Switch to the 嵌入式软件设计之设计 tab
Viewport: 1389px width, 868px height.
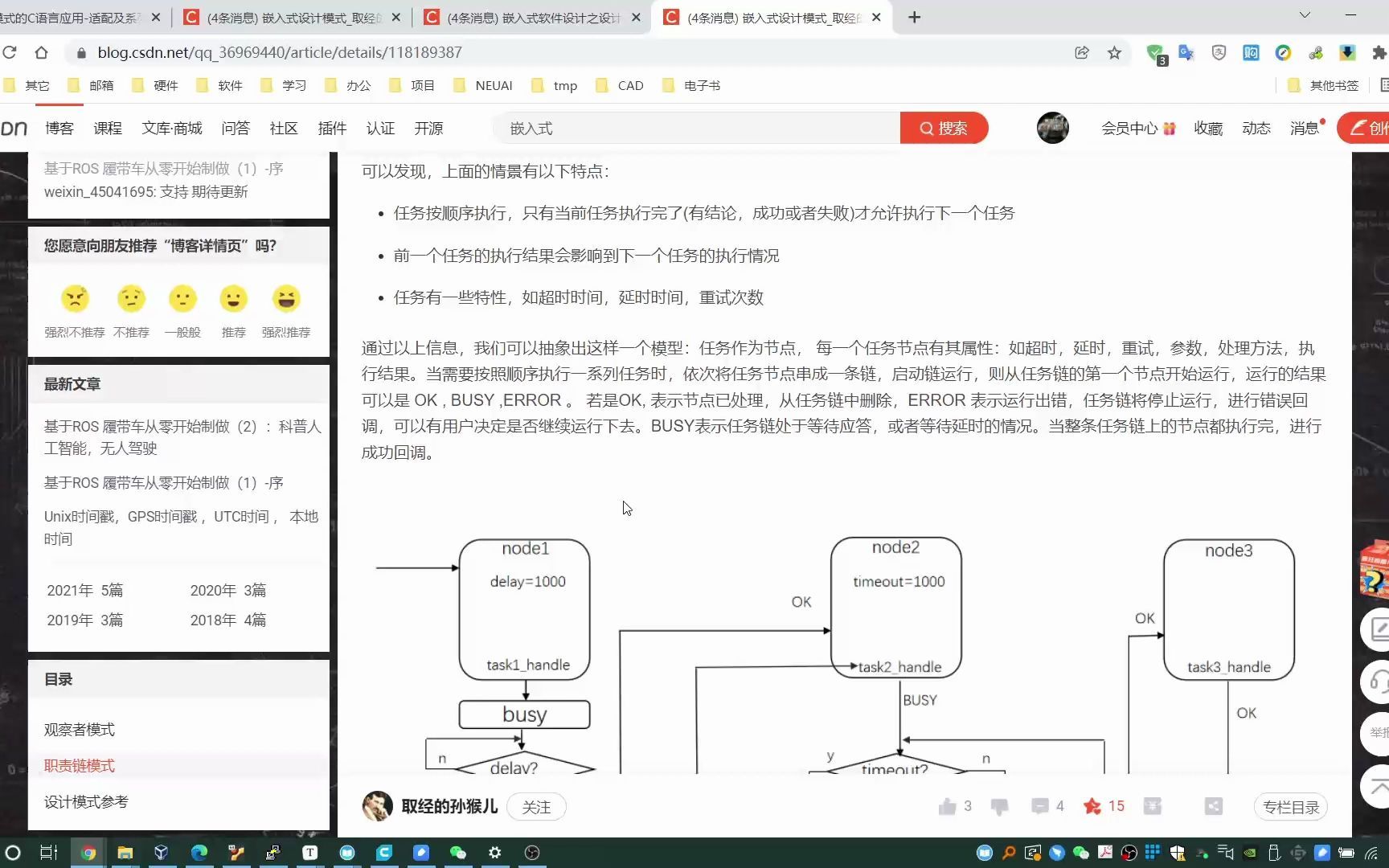pos(532,17)
